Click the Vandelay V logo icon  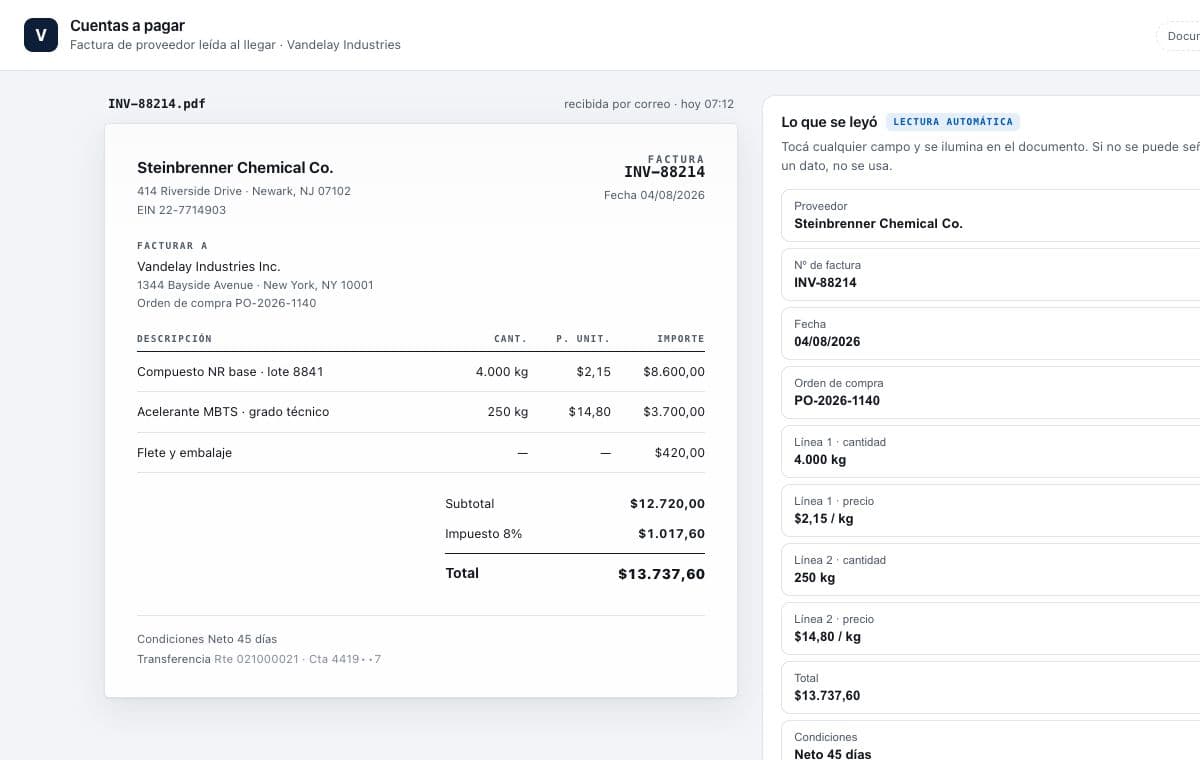41,35
